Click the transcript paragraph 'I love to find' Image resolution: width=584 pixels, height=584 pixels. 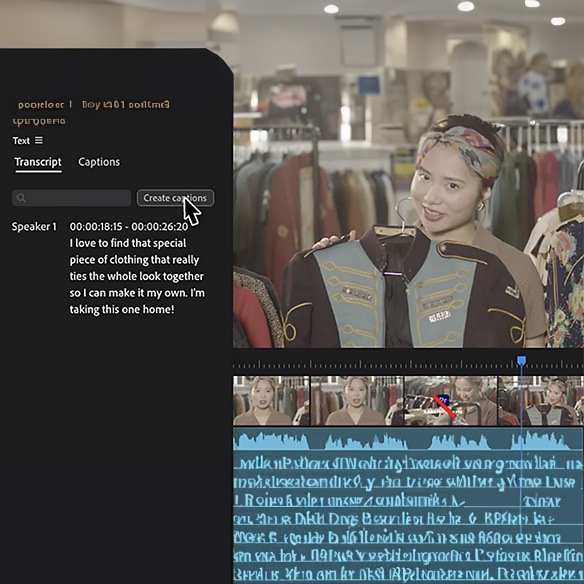point(137,276)
